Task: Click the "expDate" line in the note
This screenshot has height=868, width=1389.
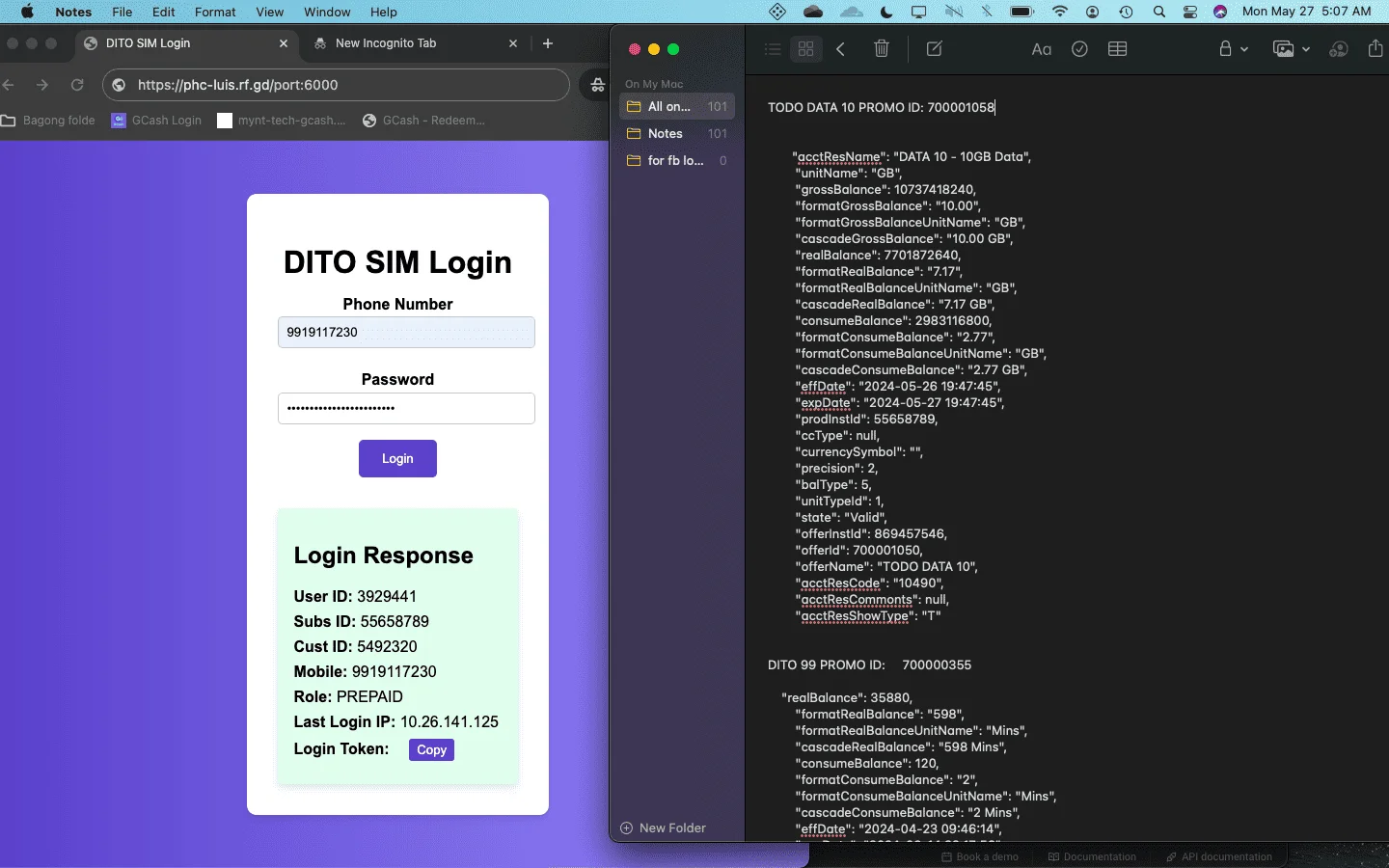Action: tap(900, 403)
